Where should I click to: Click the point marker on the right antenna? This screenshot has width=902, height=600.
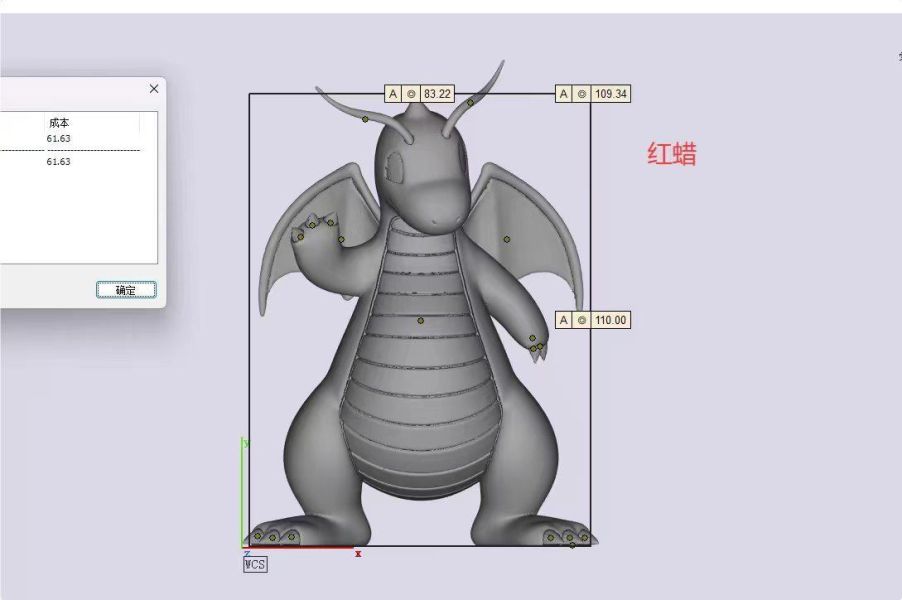pyautogui.click(x=470, y=103)
